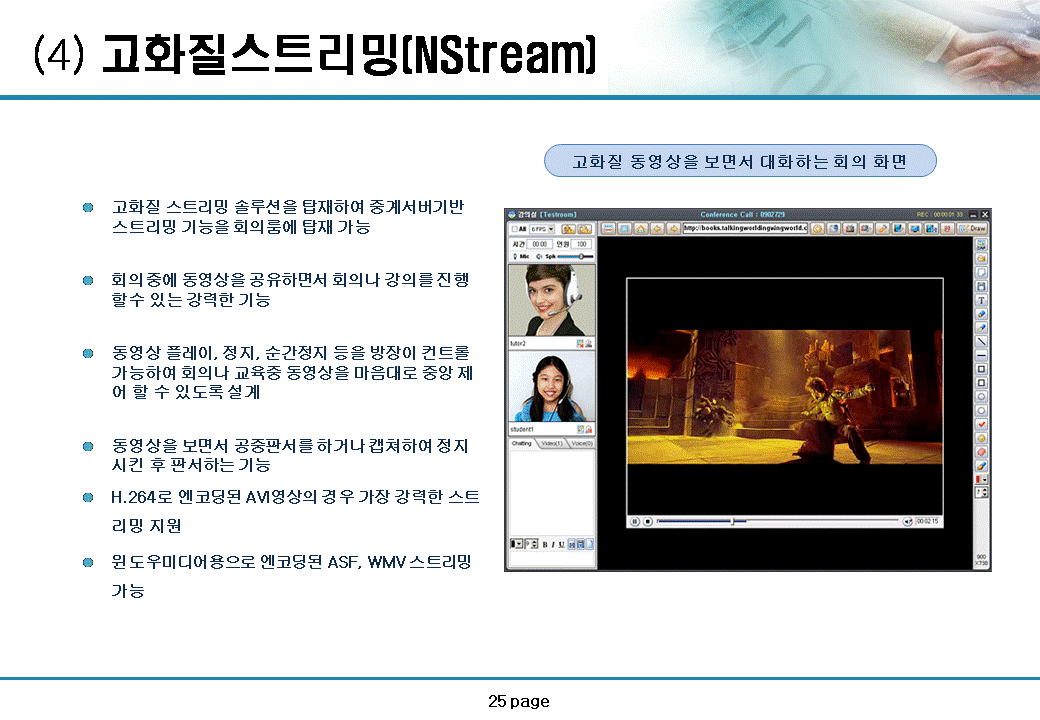This screenshot has height=720, width=1040.
Task: Click tutor2's whiteboard permission icon
Action: click(580, 343)
